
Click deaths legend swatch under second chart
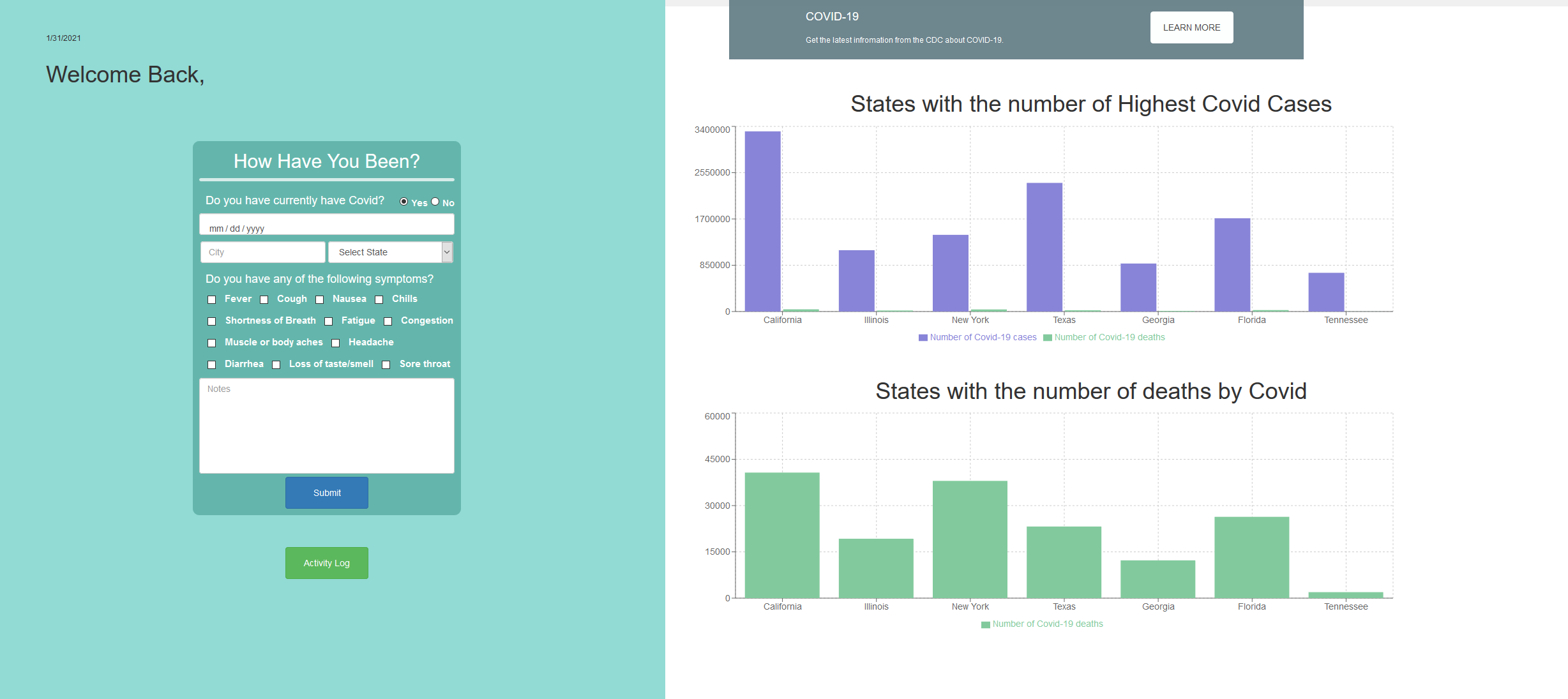(x=985, y=624)
